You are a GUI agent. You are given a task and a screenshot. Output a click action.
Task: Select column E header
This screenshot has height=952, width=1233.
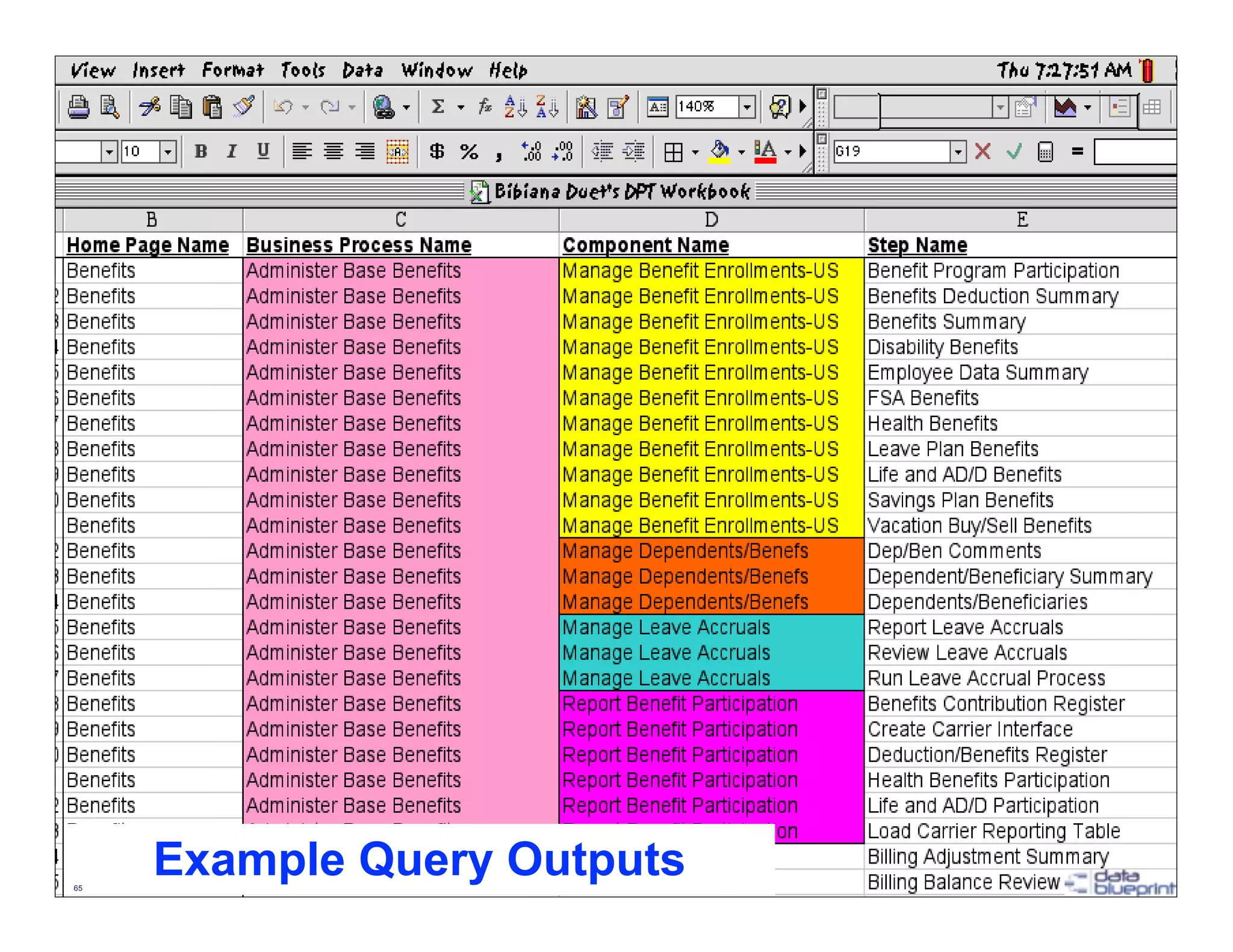coord(1021,220)
